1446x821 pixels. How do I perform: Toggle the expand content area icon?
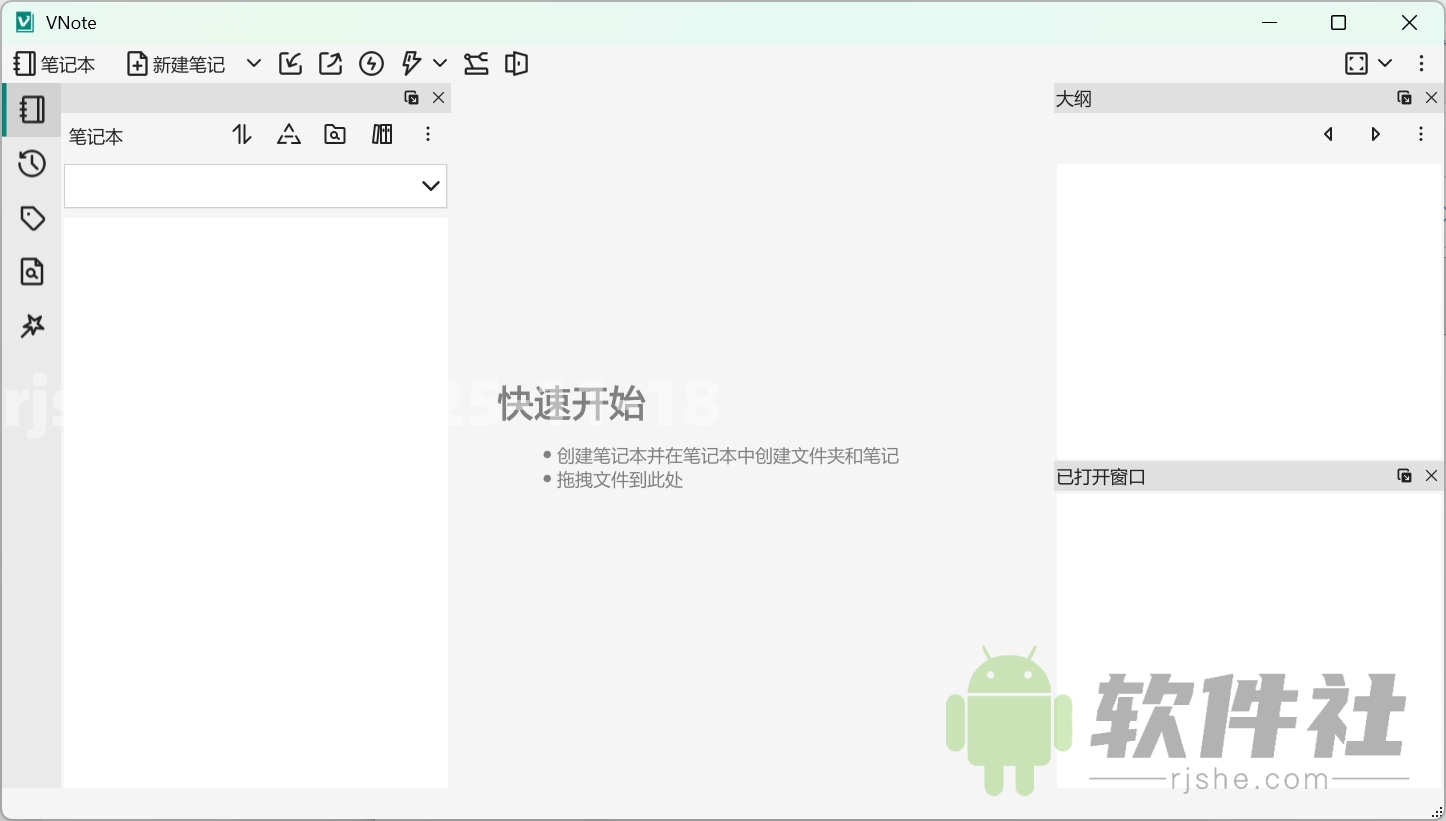(1357, 63)
